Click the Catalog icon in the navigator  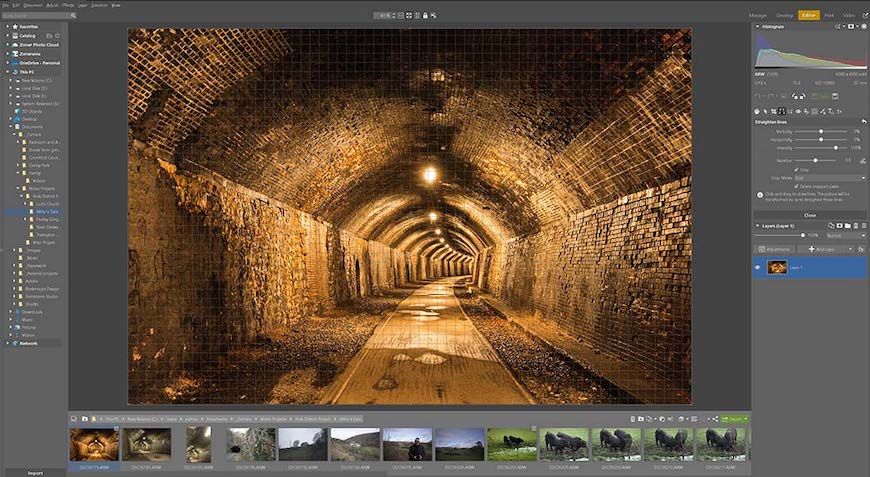coord(14,36)
